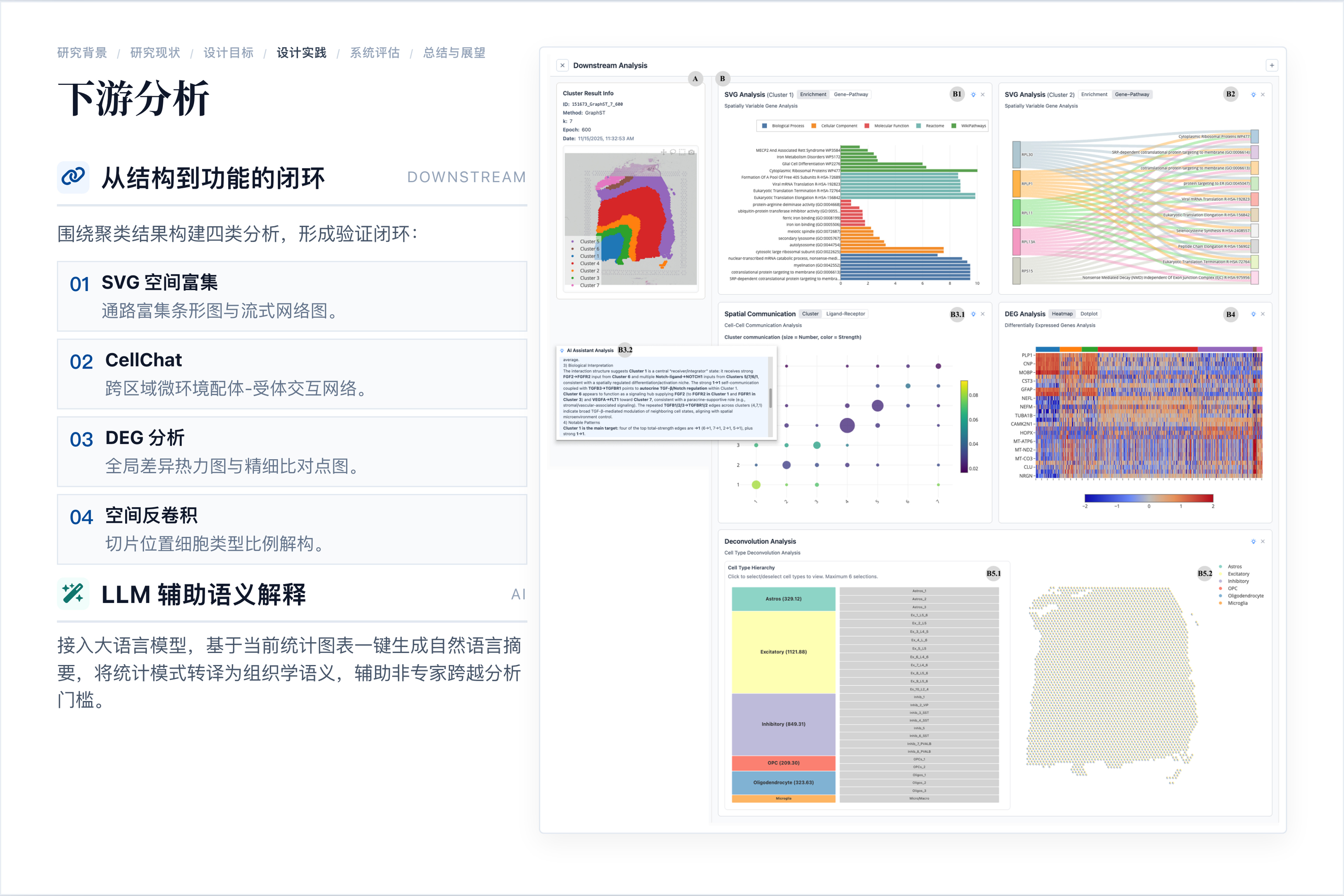Click the plus button in the Downstream Analysis header

(x=1272, y=65)
